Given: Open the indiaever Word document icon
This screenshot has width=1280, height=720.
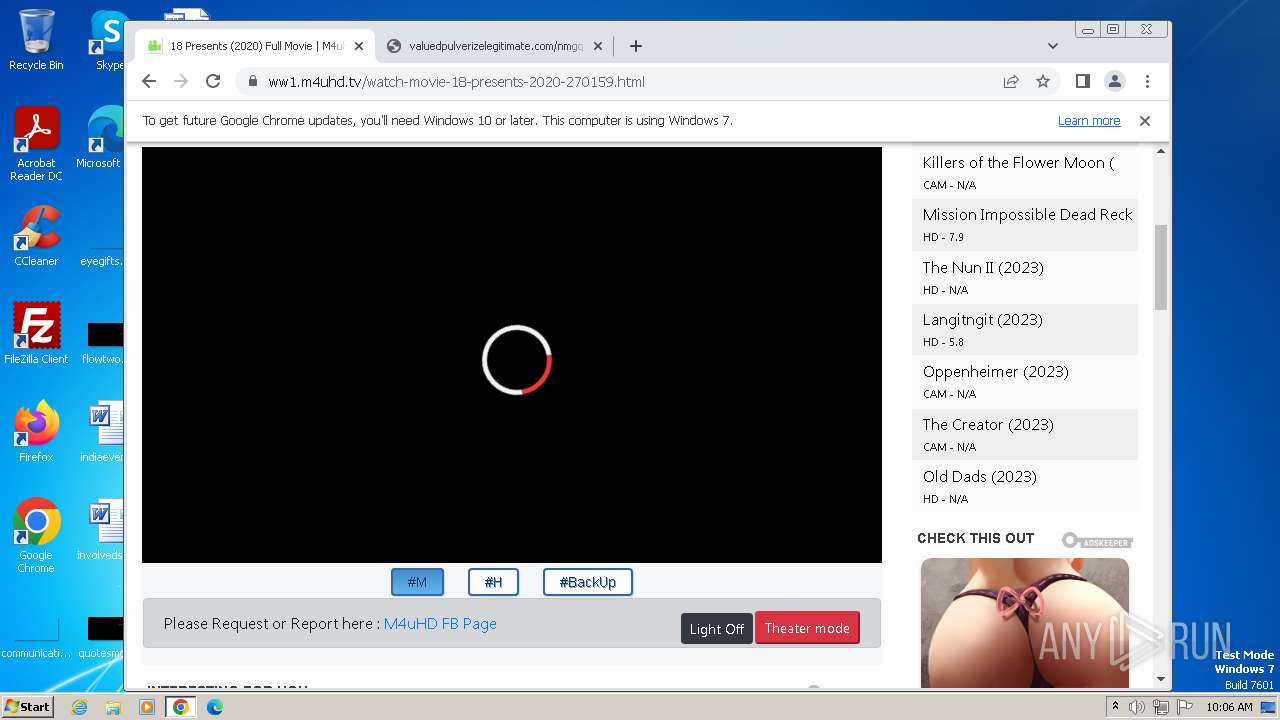Looking at the screenshot, I should point(101,432).
